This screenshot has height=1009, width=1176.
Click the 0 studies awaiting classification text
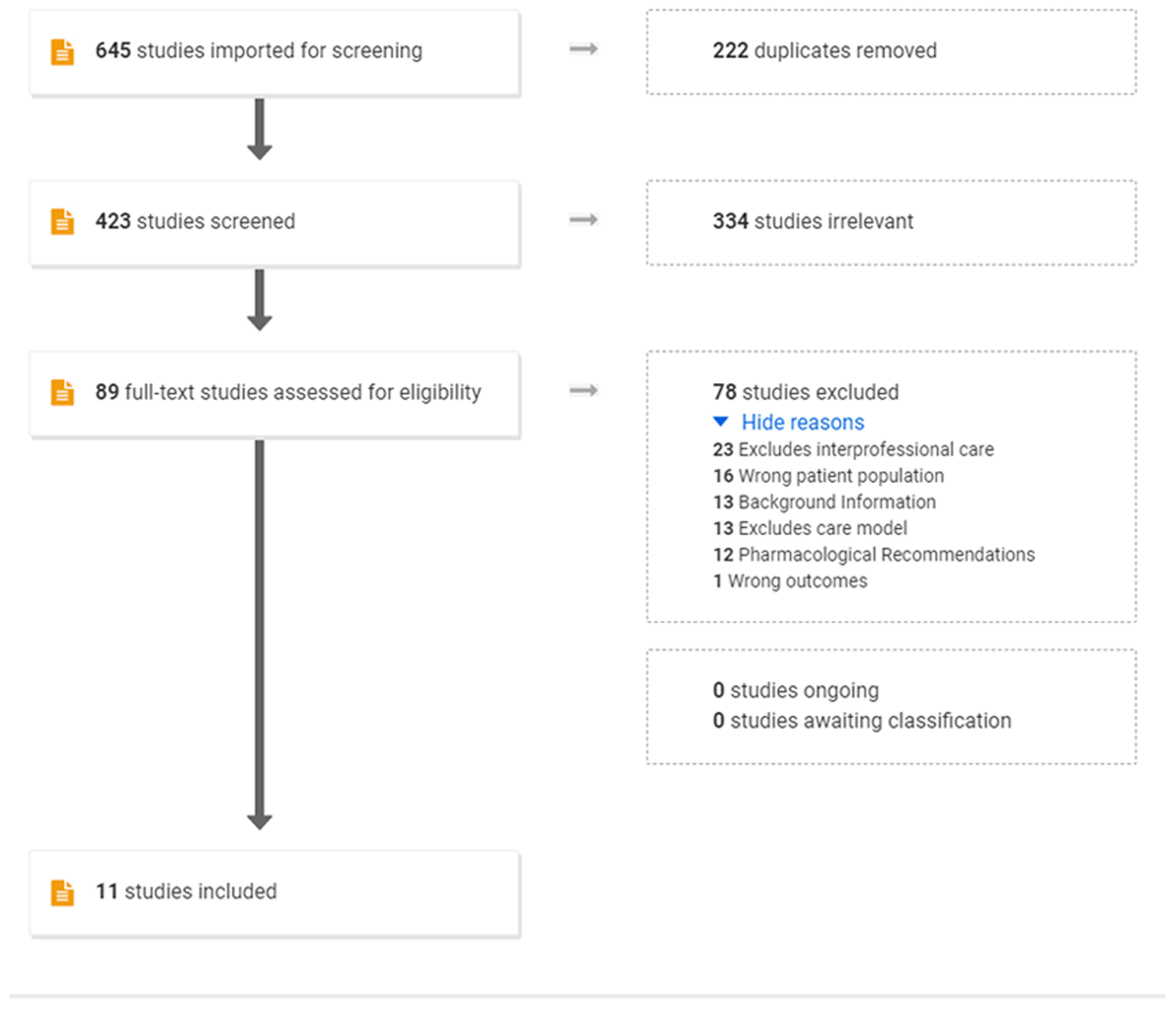pyautogui.click(x=861, y=721)
